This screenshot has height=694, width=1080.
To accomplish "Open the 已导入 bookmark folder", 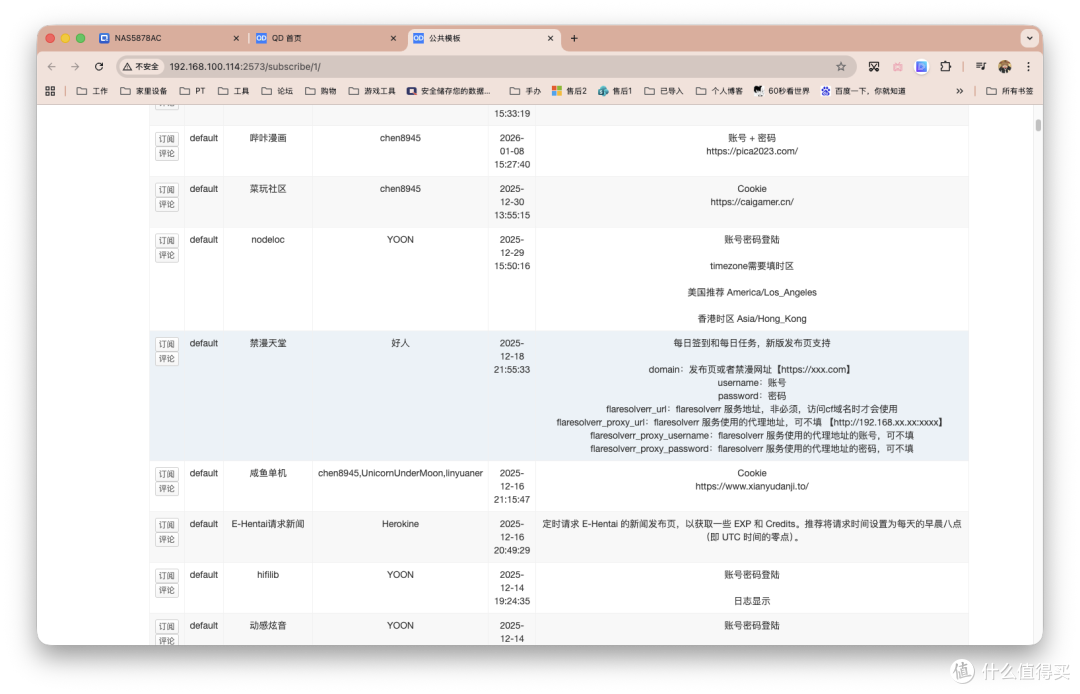I will 664,91.
